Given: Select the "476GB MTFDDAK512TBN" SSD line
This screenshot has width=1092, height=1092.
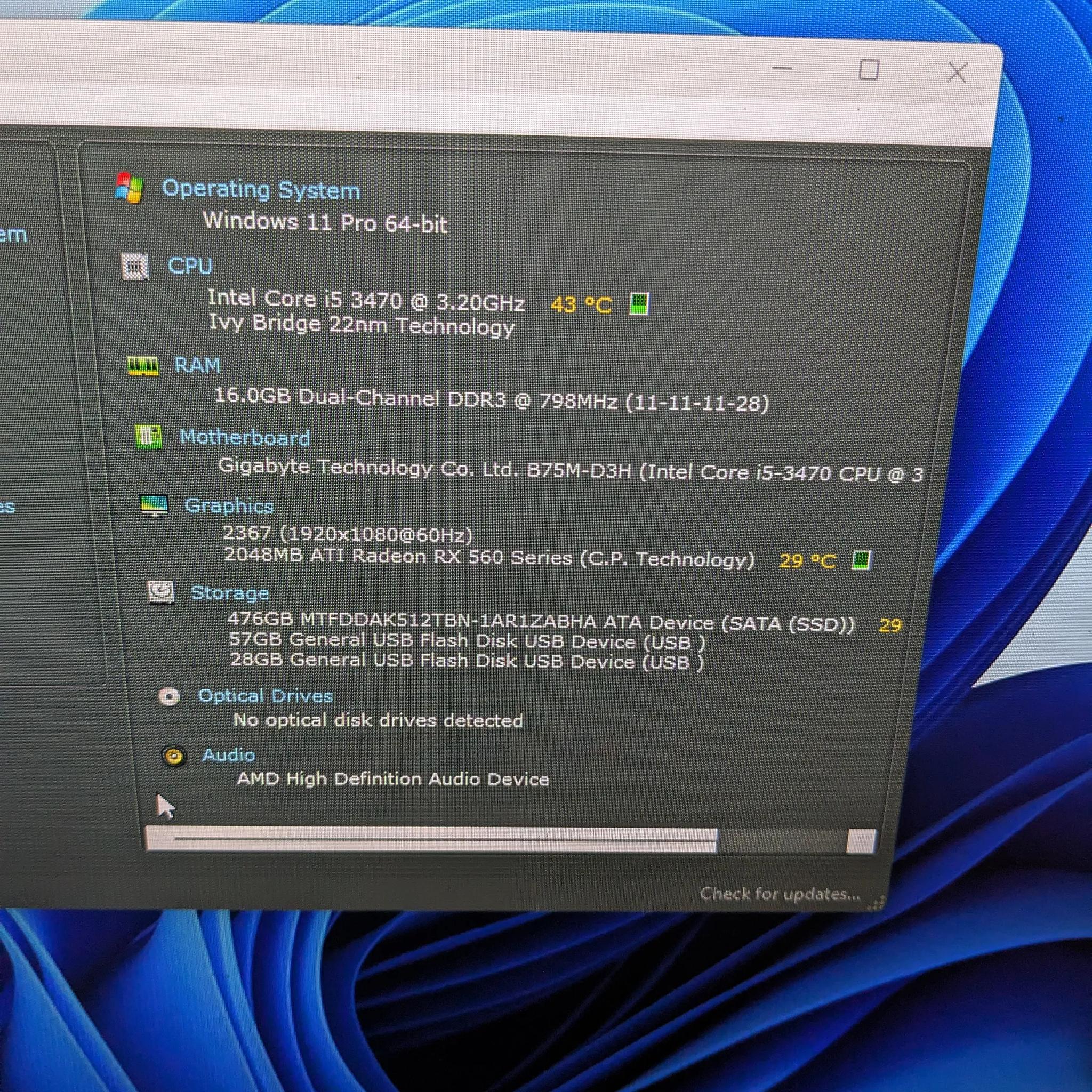Looking at the screenshot, I should pos(542,622).
